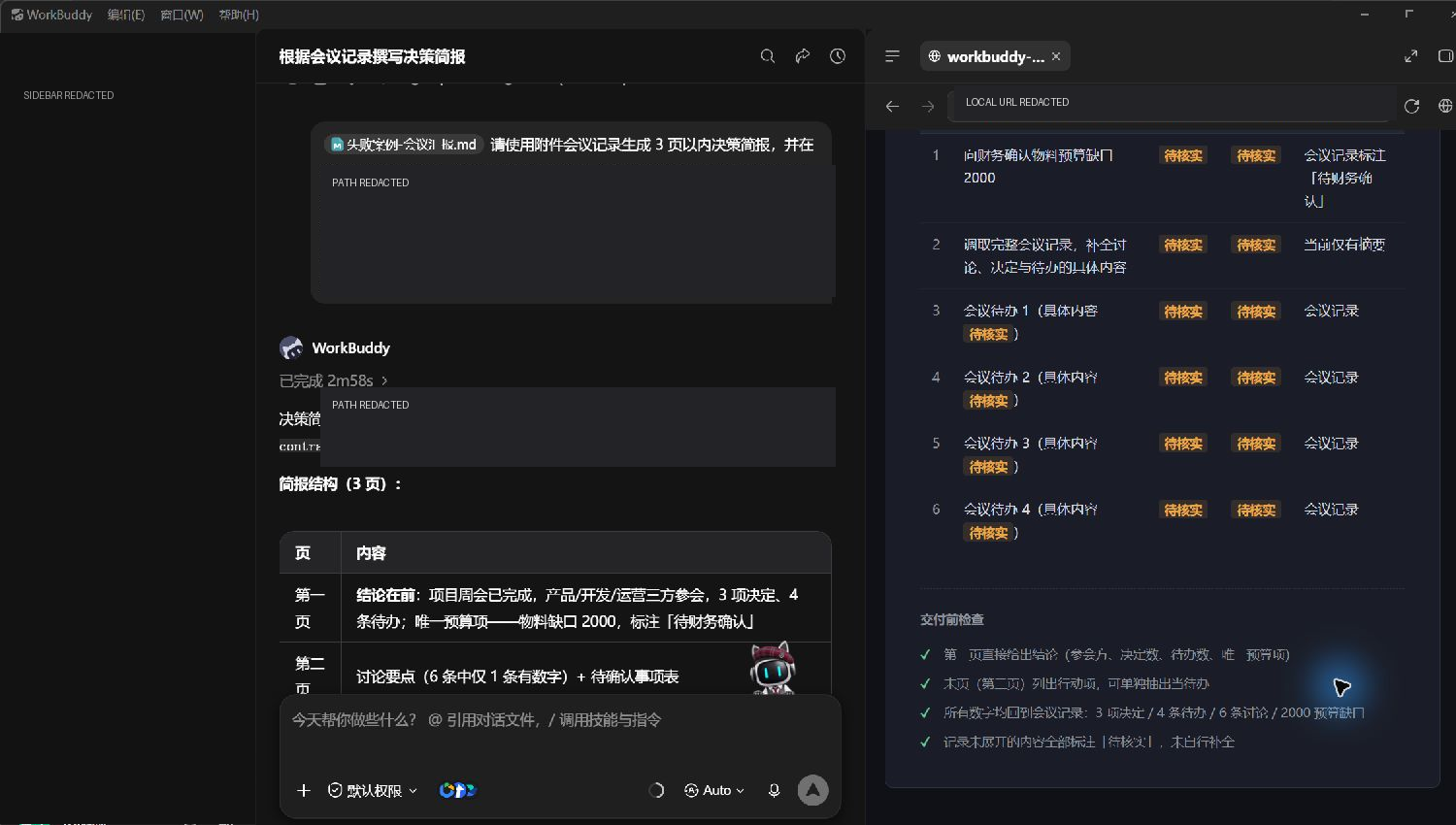This screenshot has width=1456, height=825.
Task: Open the 帮助(H) menu
Action: tap(239, 15)
